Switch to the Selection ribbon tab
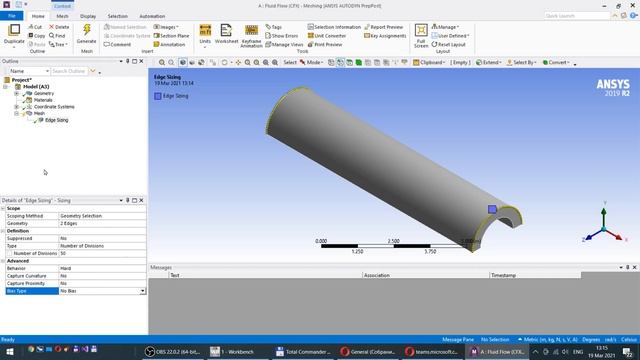The width and height of the screenshot is (640, 360). pyautogui.click(x=118, y=16)
